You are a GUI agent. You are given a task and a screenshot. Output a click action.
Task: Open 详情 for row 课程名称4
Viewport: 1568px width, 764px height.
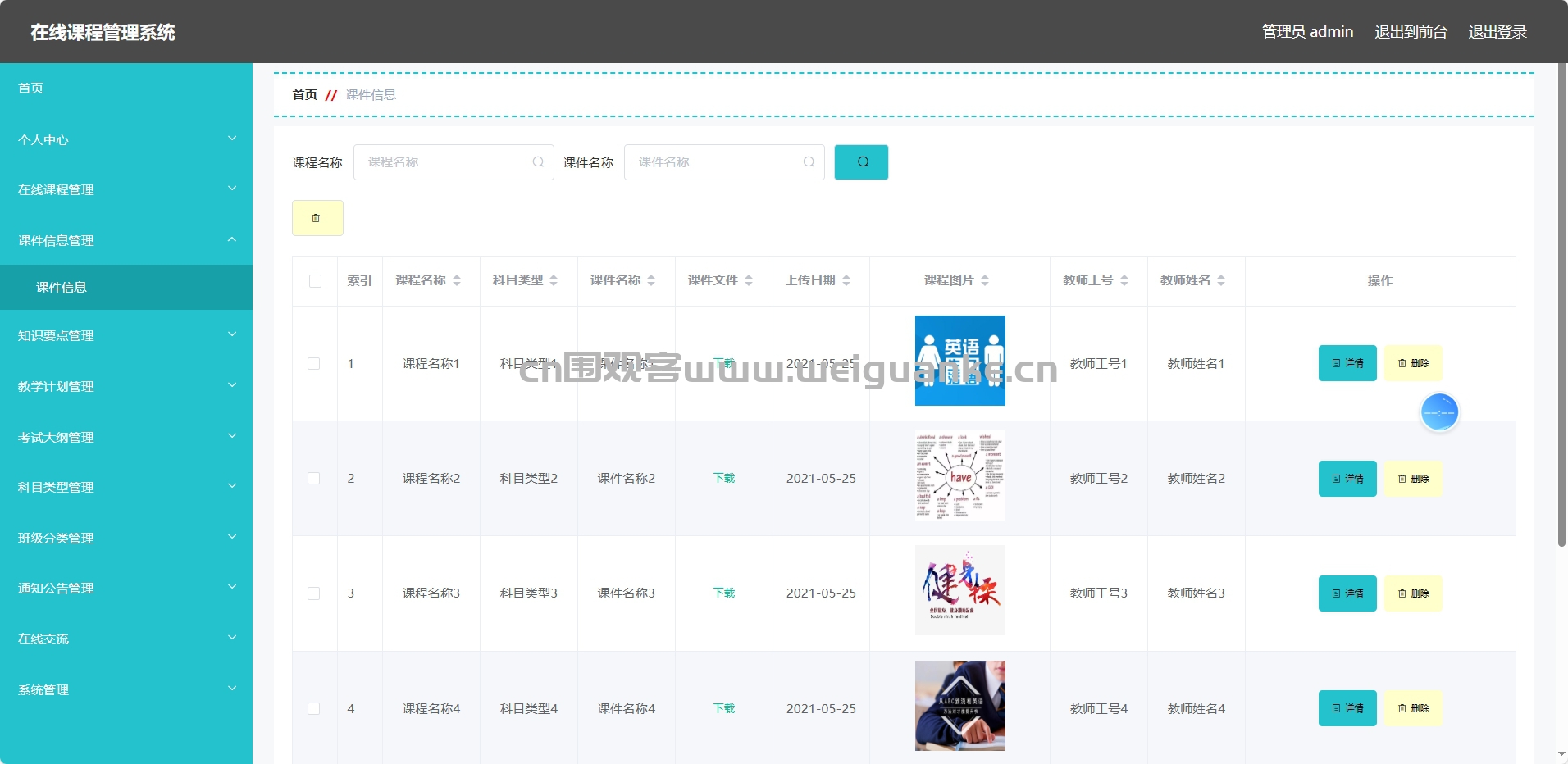point(1347,708)
